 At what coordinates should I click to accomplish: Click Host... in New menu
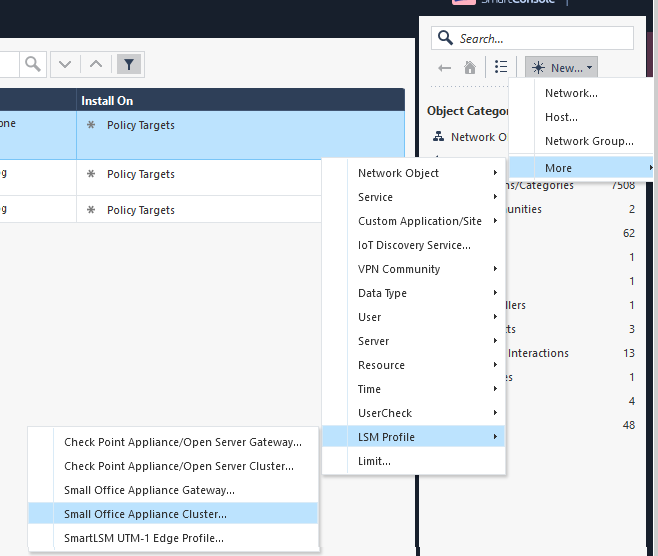pos(561,117)
